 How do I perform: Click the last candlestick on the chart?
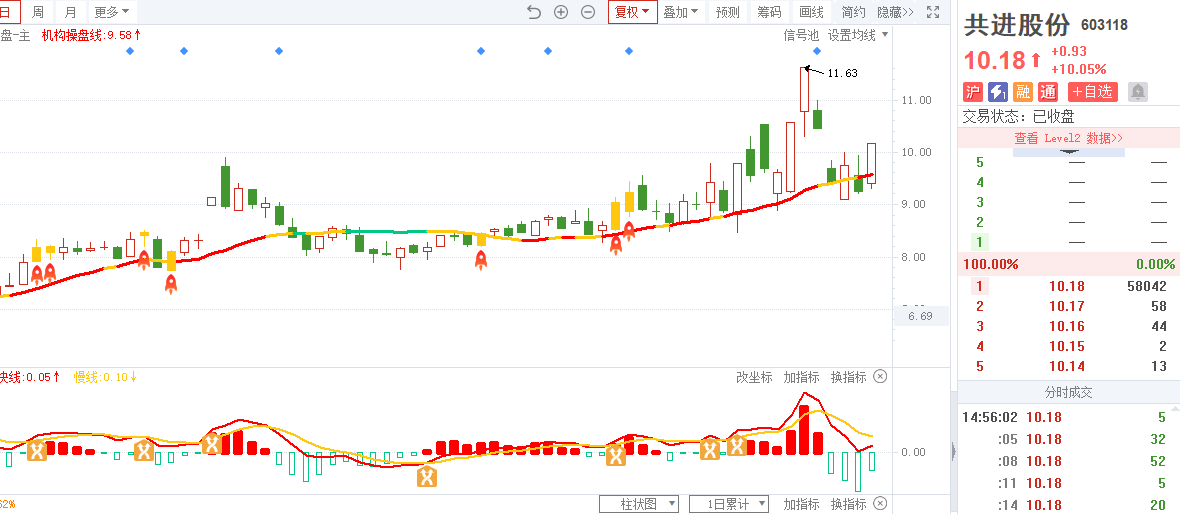871,164
